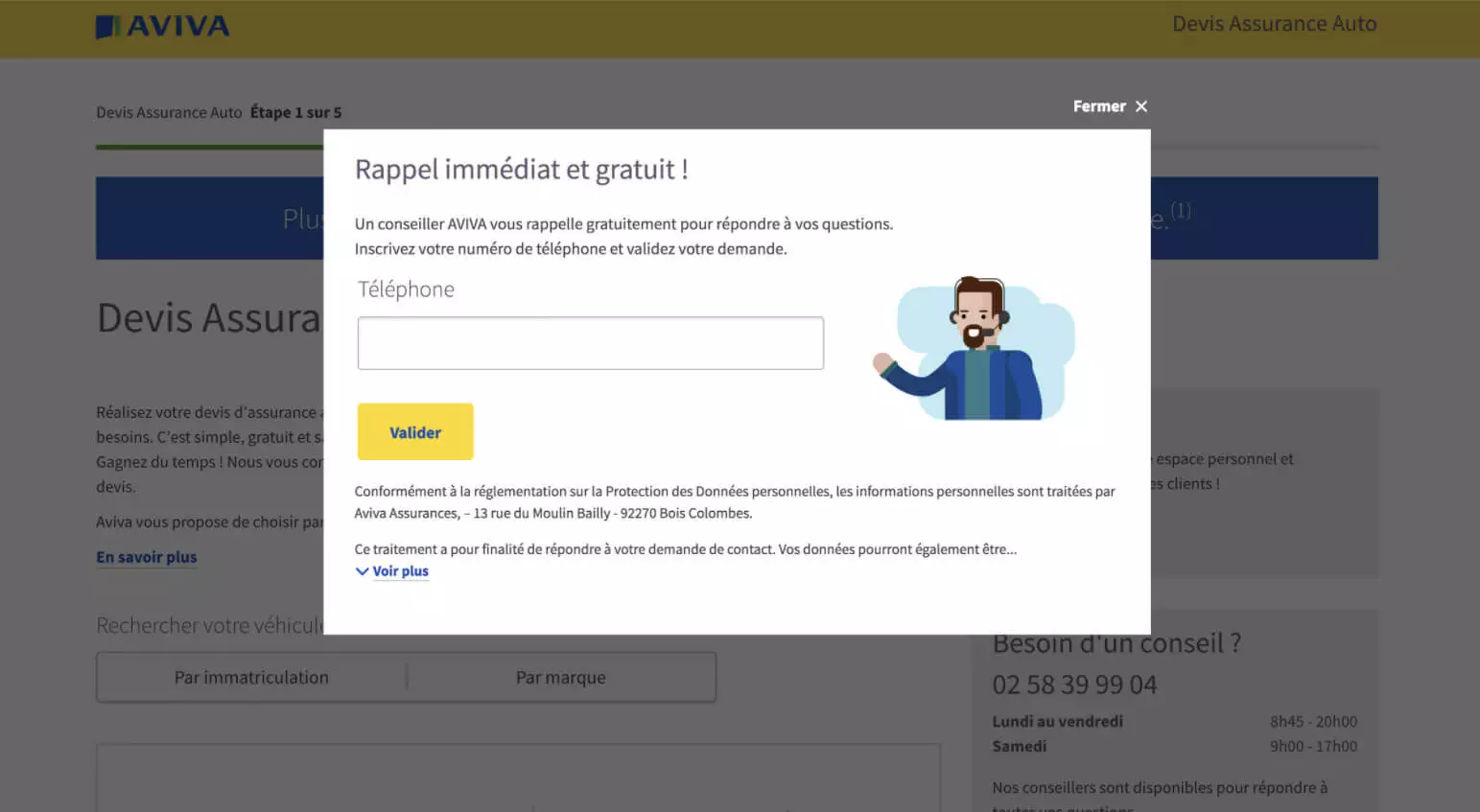Click the footnote (1) marker in blue banner
1480x812 pixels.
[1180, 210]
